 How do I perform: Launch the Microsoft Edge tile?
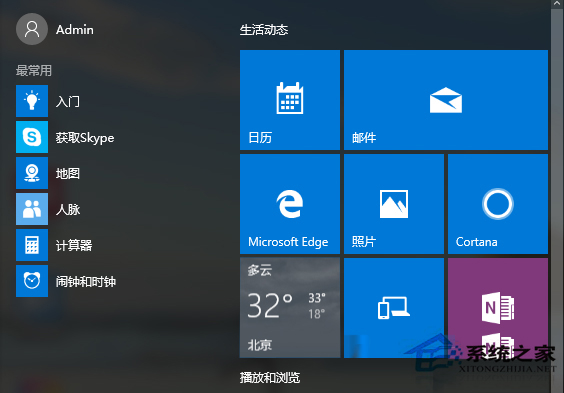pyautogui.click(x=290, y=204)
